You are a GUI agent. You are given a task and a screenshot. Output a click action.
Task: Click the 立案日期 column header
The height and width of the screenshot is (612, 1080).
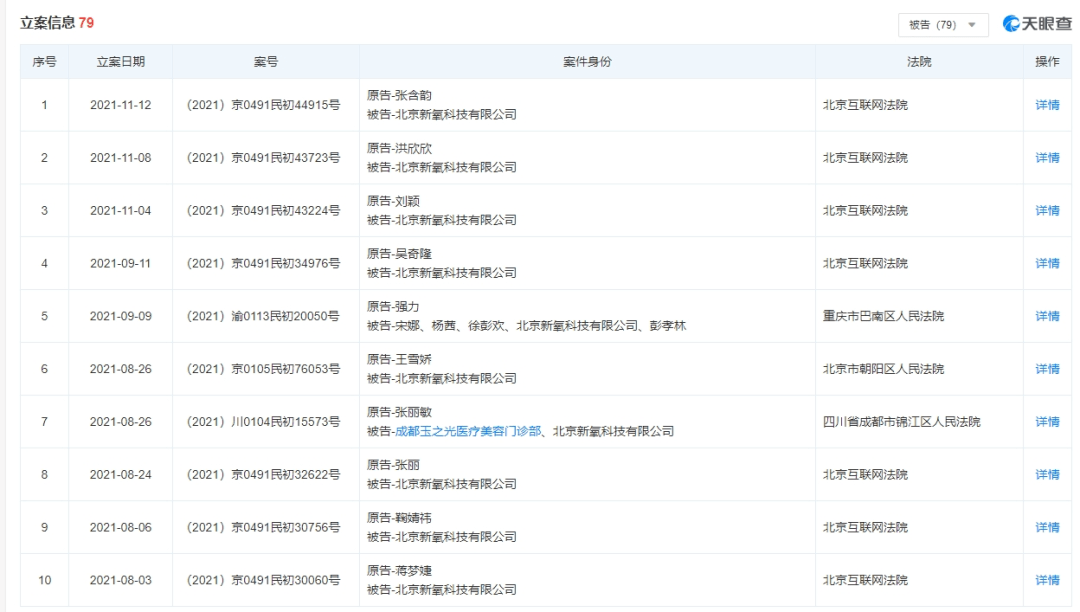[120, 62]
